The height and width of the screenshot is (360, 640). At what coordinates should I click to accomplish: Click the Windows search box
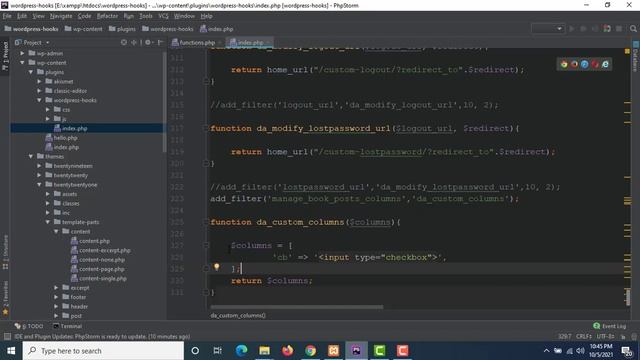point(103,351)
